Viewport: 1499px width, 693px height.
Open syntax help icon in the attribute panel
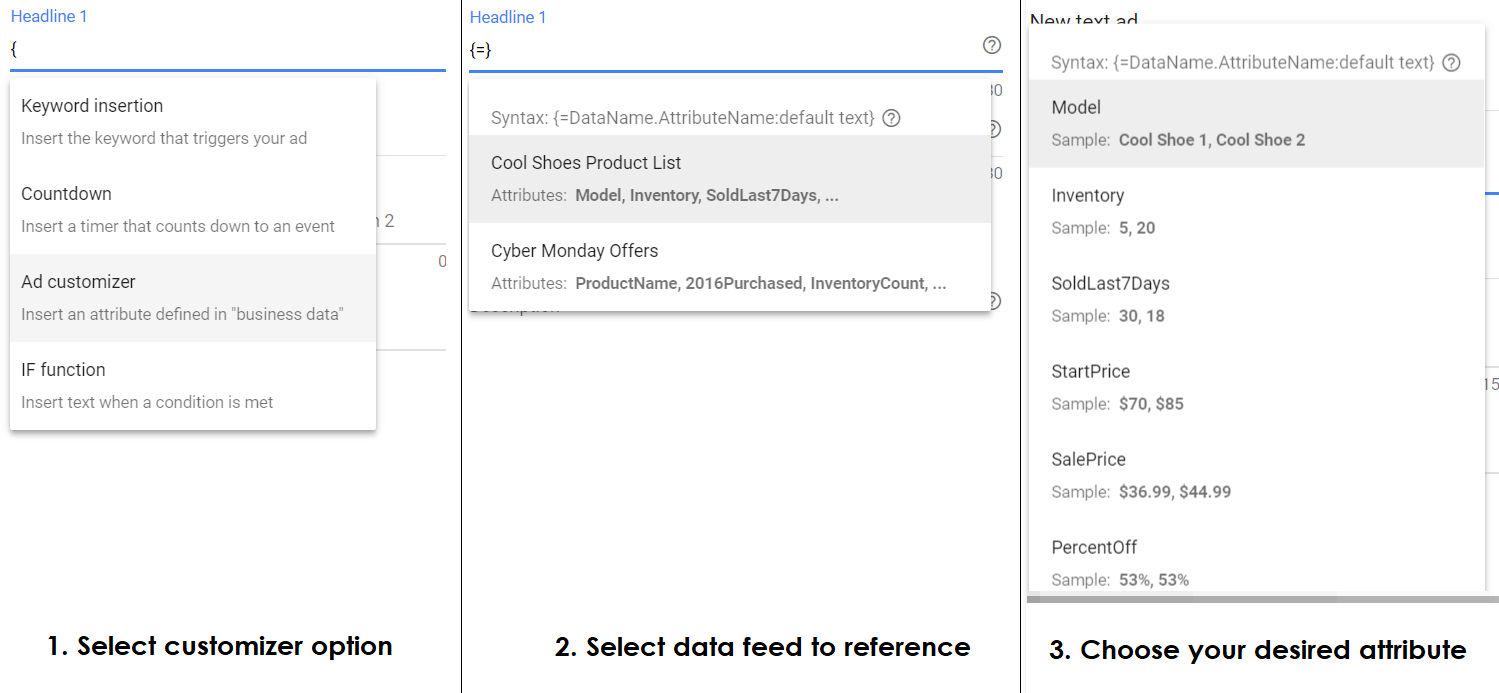(1451, 62)
